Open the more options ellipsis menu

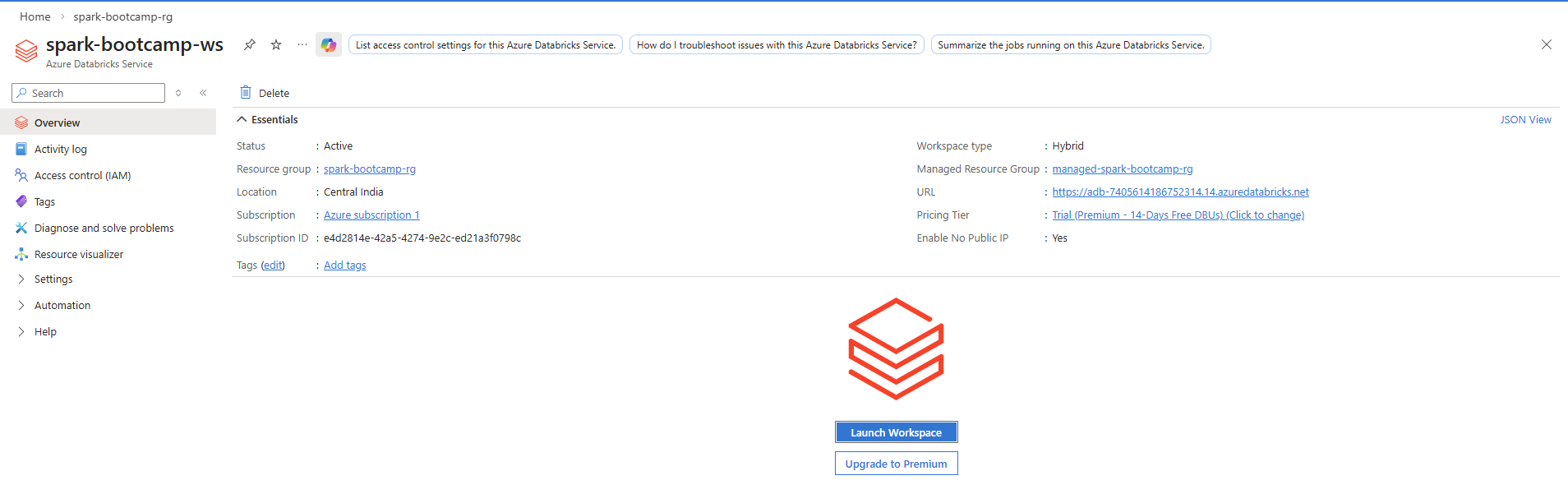[x=302, y=44]
